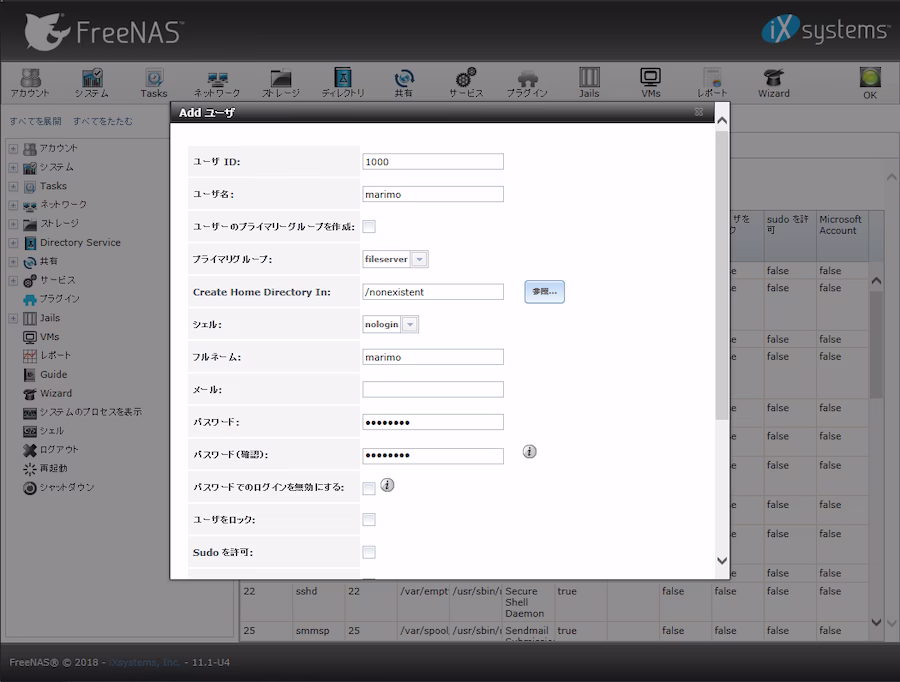Toggle パスワードでのログインを無効にする checkbox
The image size is (900, 682).
369,489
